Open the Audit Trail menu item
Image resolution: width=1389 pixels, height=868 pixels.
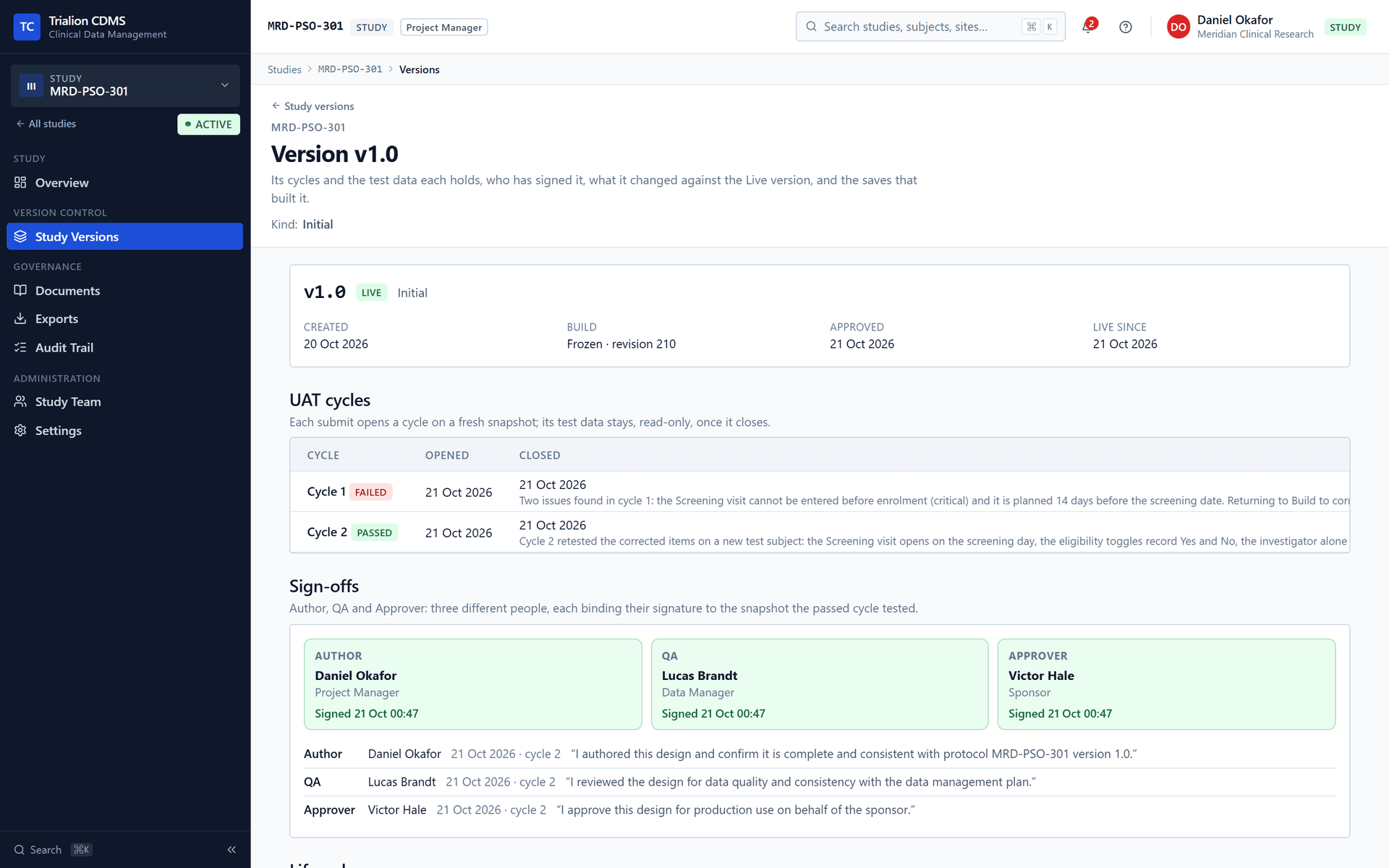coord(124,347)
